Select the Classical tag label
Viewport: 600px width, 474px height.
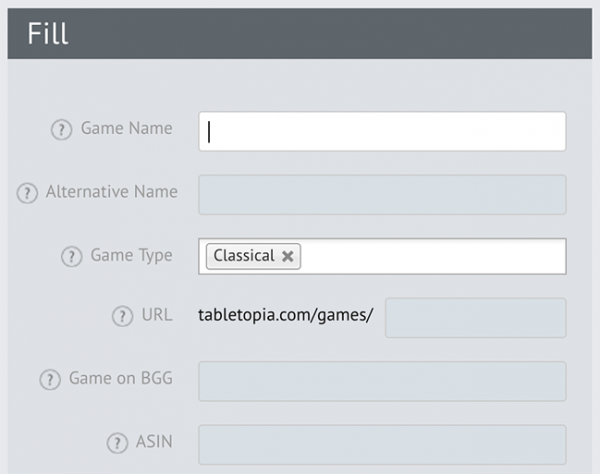click(243, 256)
